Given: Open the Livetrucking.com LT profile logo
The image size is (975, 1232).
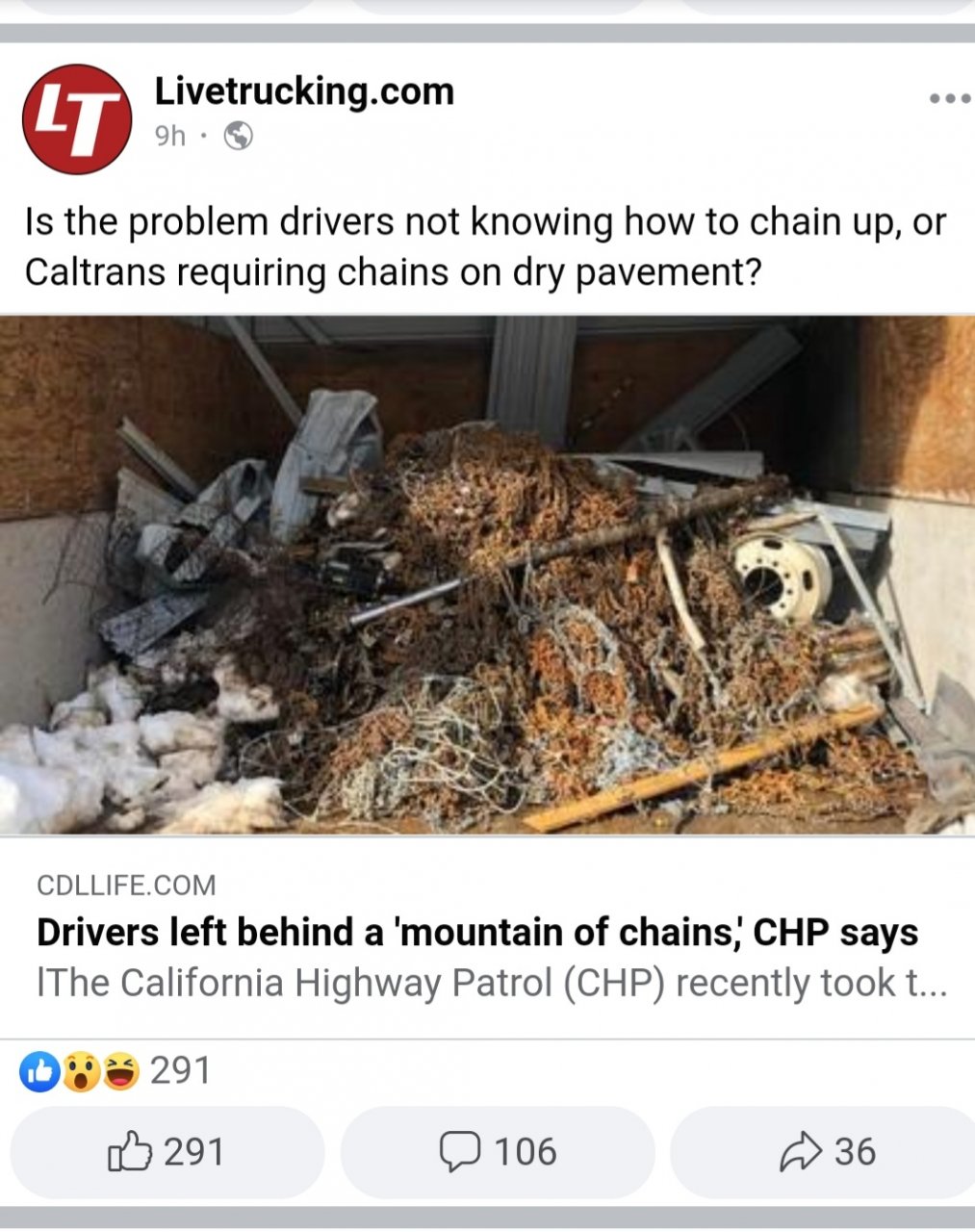Looking at the screenshot, I should coord(77,118).
